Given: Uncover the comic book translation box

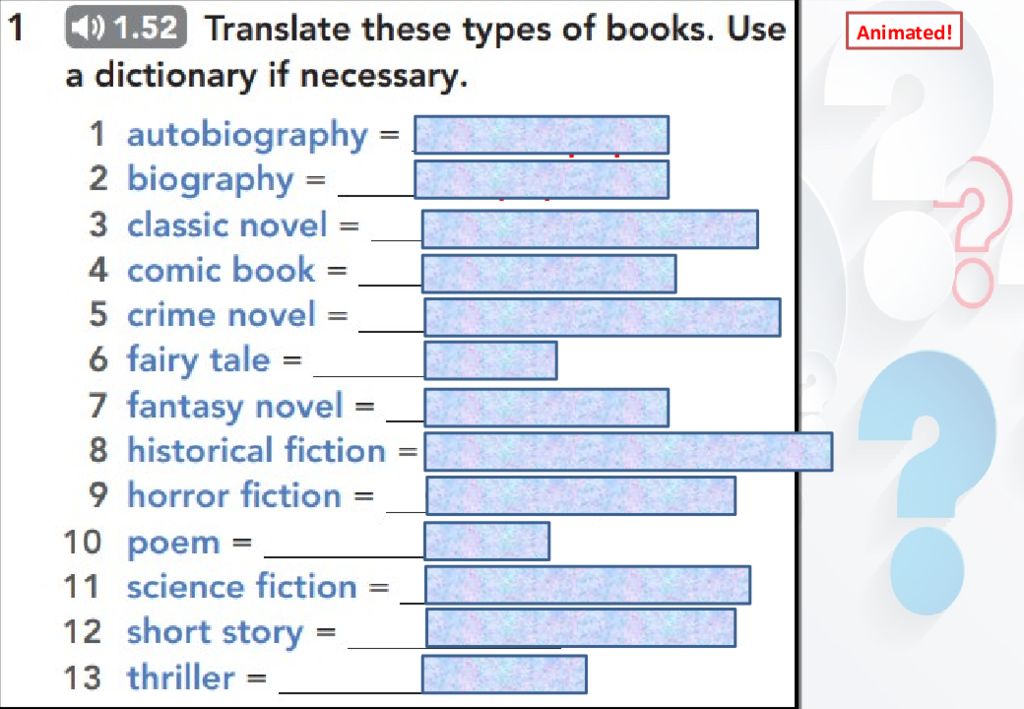Looking at the screenshot, I should click(549, 274).
